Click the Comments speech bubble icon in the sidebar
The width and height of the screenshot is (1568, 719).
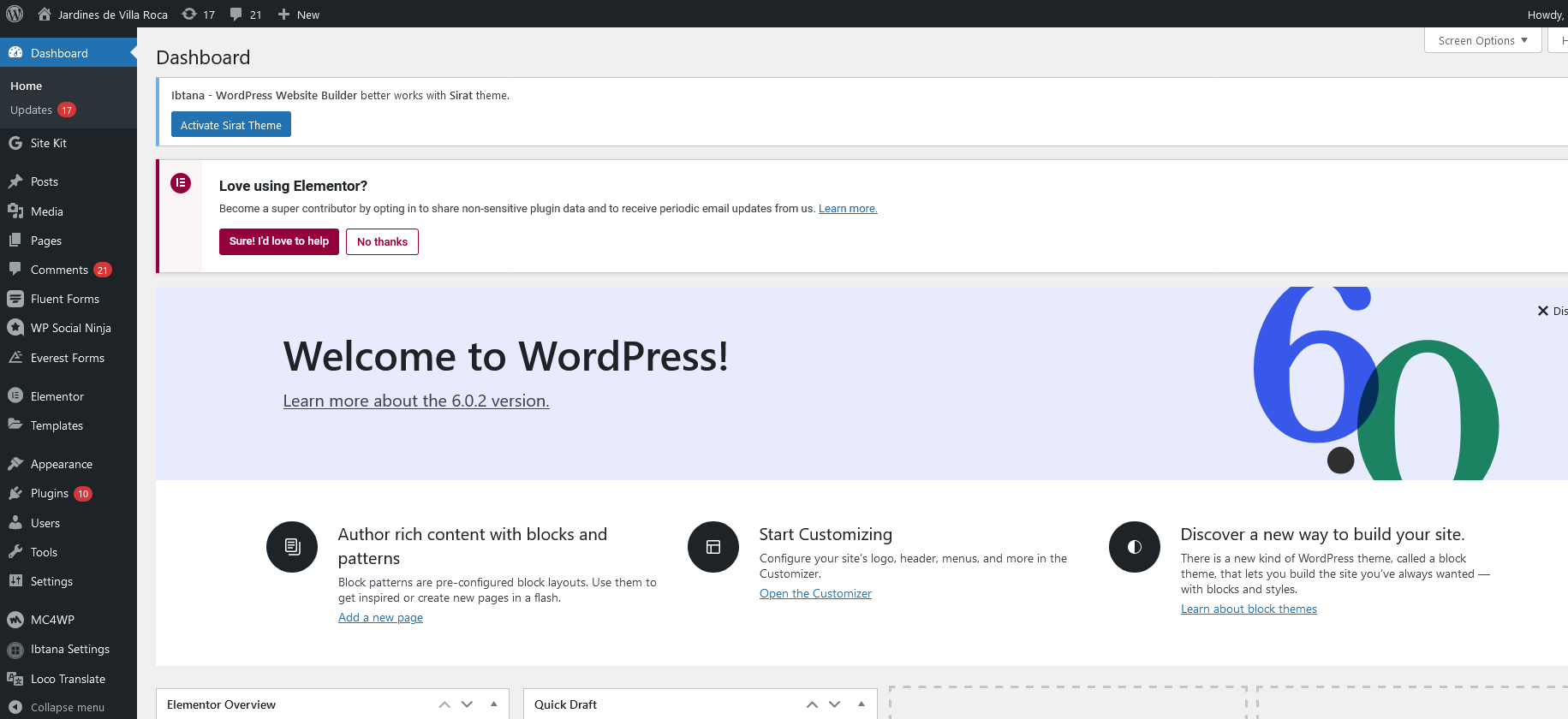pyautogui.click(x=15, y=269)
